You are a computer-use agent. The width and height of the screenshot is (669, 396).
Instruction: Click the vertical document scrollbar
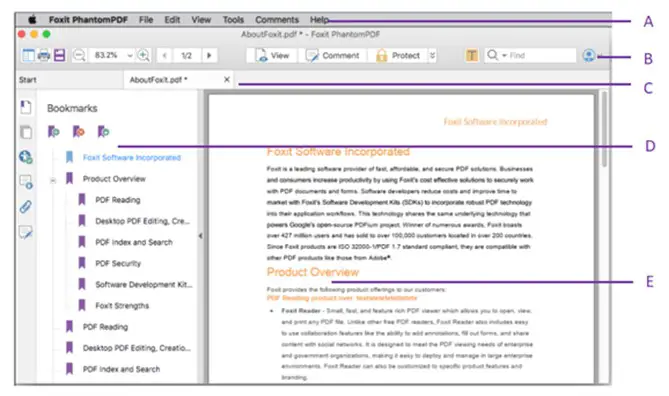click(x=604, y=129)
